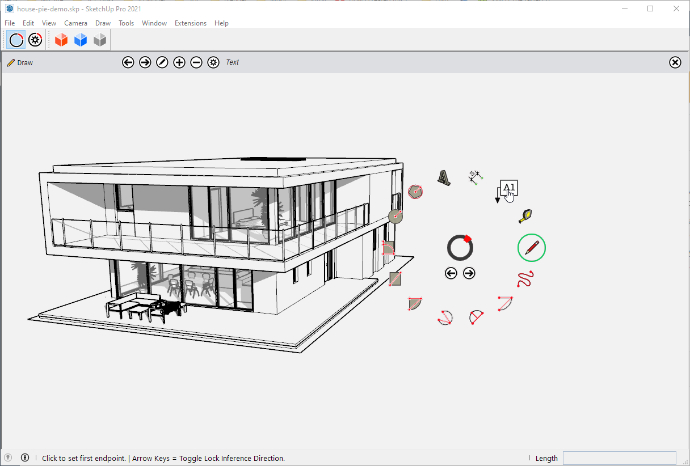Choose the Freehand squiggle tool
This screenshot has width=690, height=466.
tap(525, 279)
